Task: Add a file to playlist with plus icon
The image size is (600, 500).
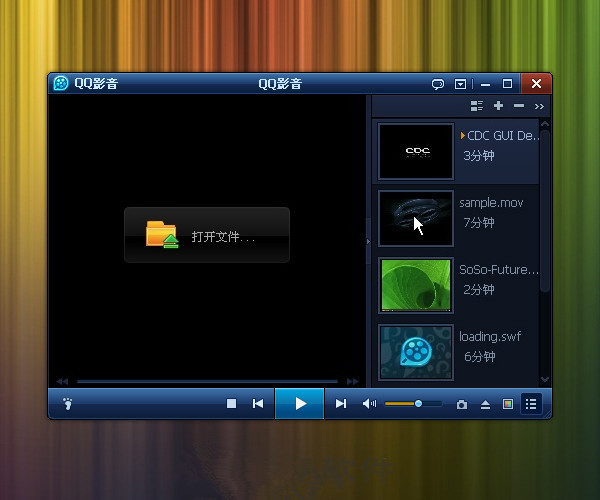Action: [x=498, y=106]
